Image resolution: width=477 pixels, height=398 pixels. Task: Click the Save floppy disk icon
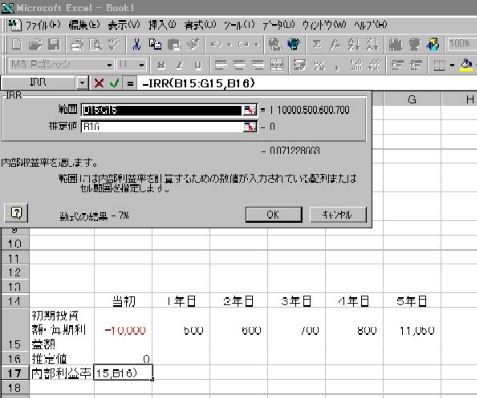pos(53,44)
